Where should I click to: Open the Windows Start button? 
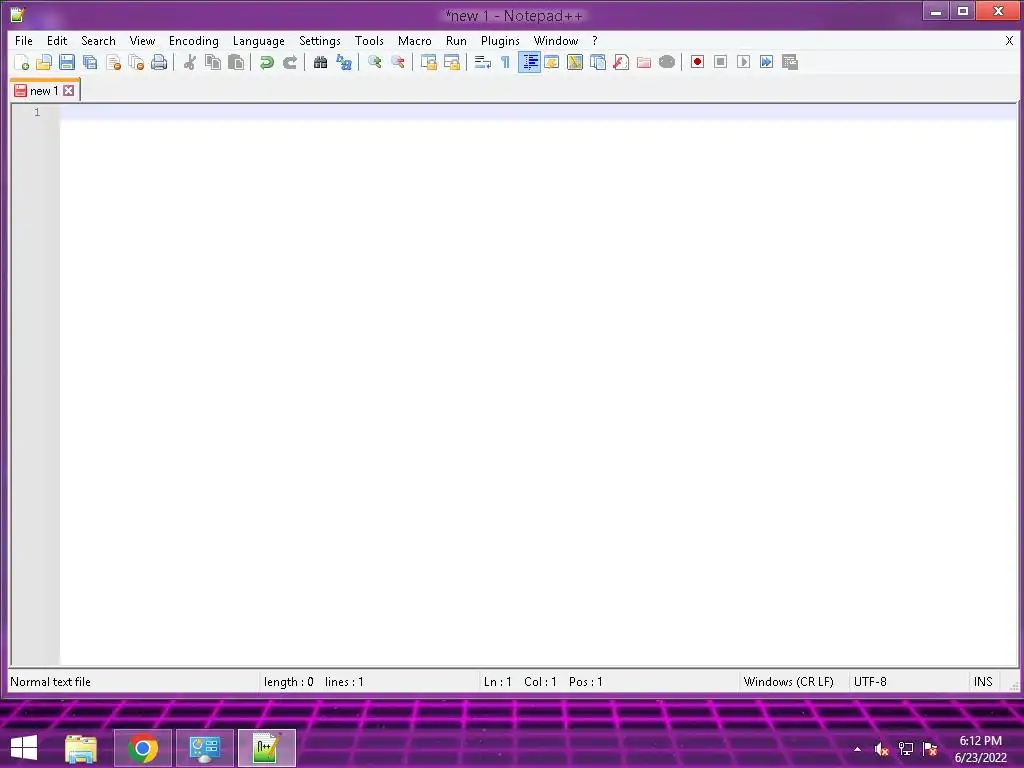(24, 748)
